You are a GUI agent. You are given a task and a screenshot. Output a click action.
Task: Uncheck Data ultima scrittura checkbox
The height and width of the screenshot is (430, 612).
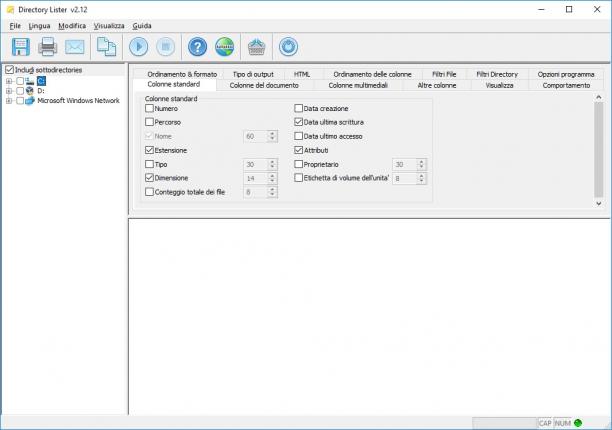tap(299, 122)
